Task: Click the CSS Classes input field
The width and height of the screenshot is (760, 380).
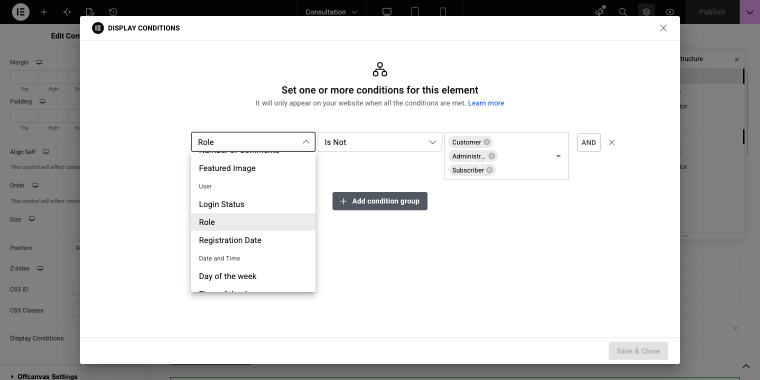Action: (76, 310)
